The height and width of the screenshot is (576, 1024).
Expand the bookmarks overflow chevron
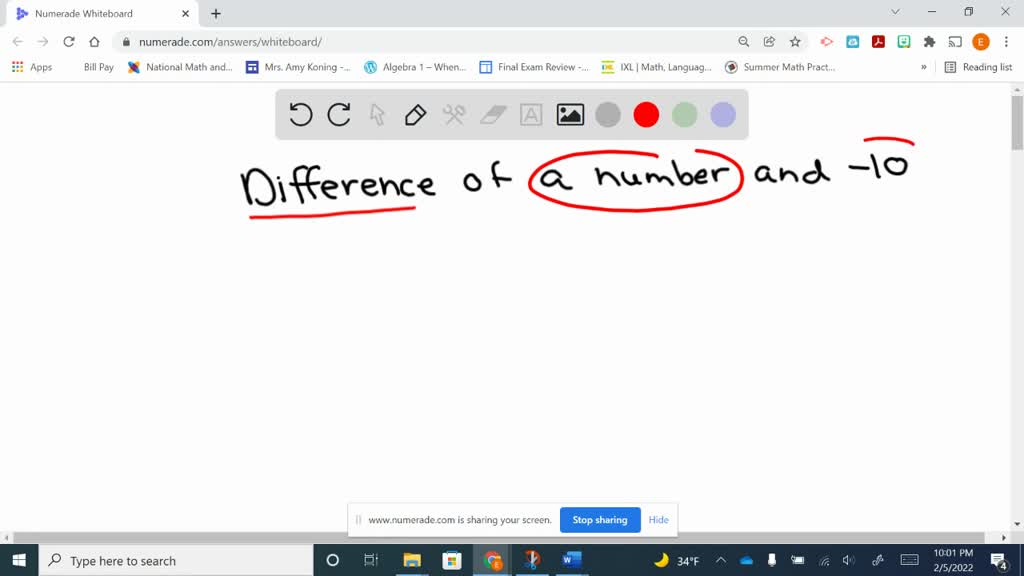click(x=925, y=67)
